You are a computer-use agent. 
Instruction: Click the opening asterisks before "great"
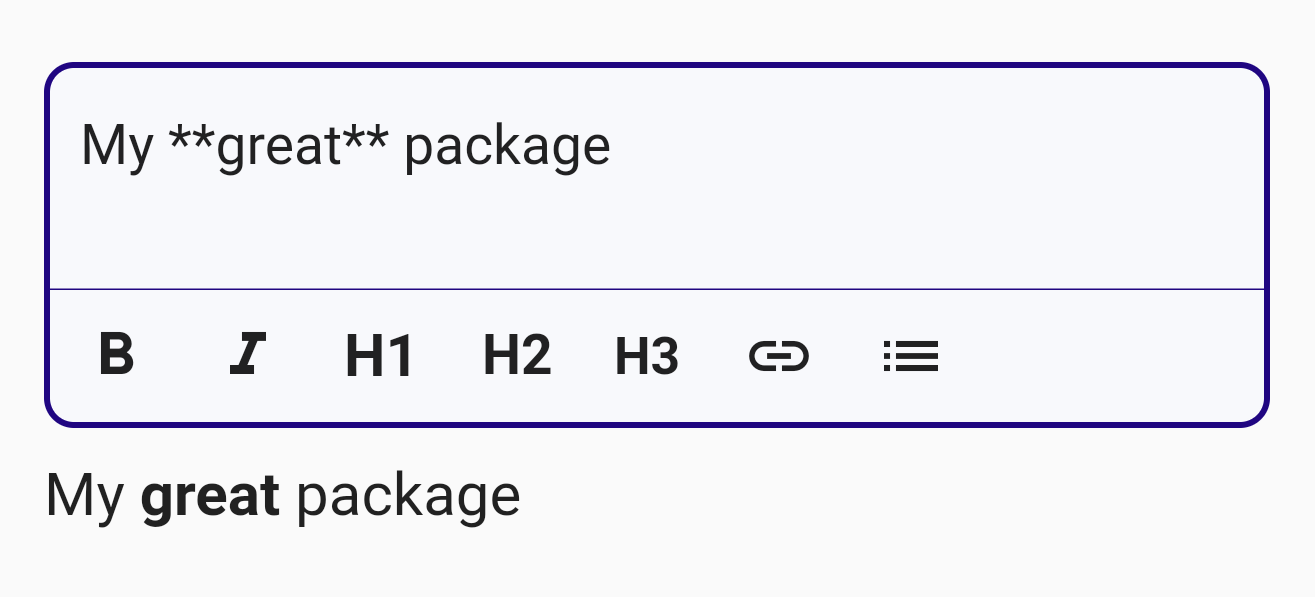pyautogui.click(x=192, y=140)
